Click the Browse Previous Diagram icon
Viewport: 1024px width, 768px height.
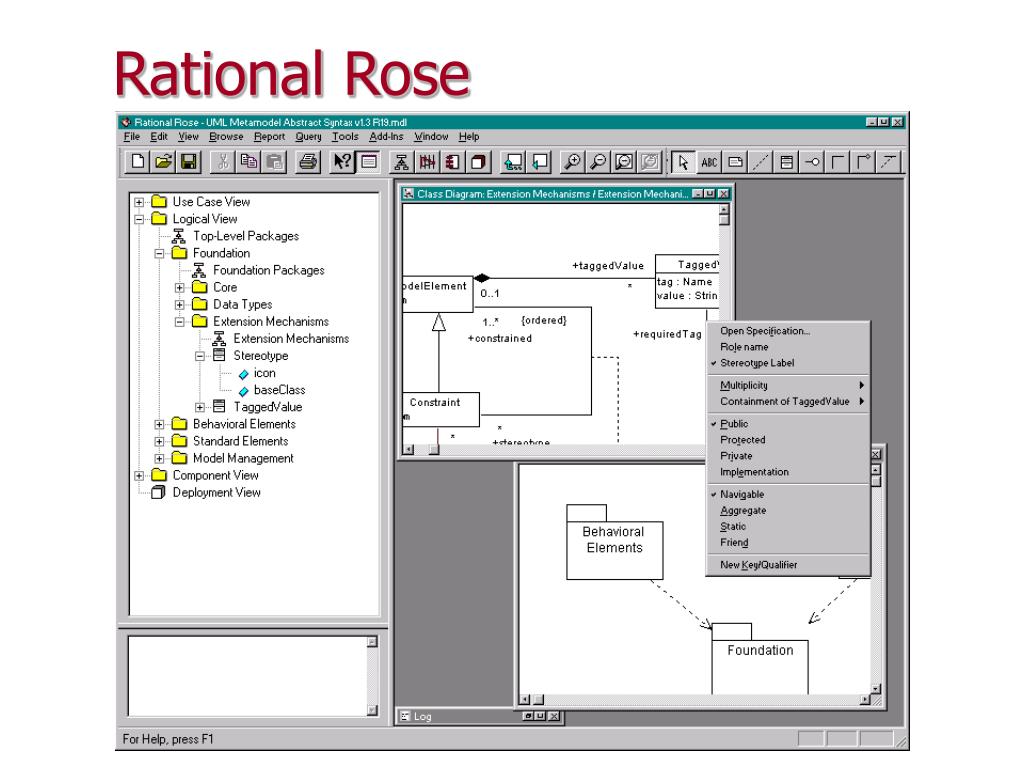[x=539, y=161]
